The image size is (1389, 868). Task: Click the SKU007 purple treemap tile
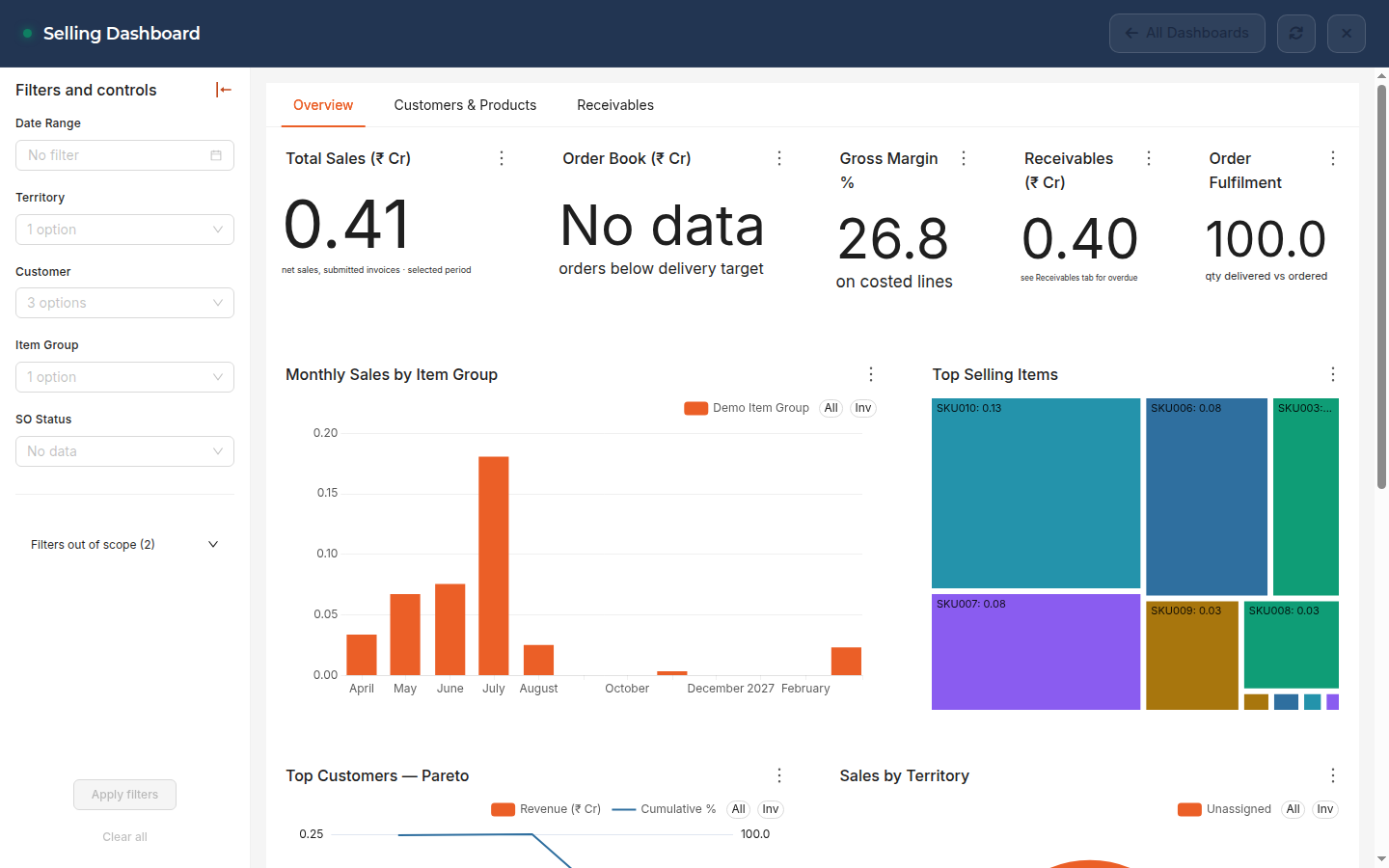point(1036,652)
